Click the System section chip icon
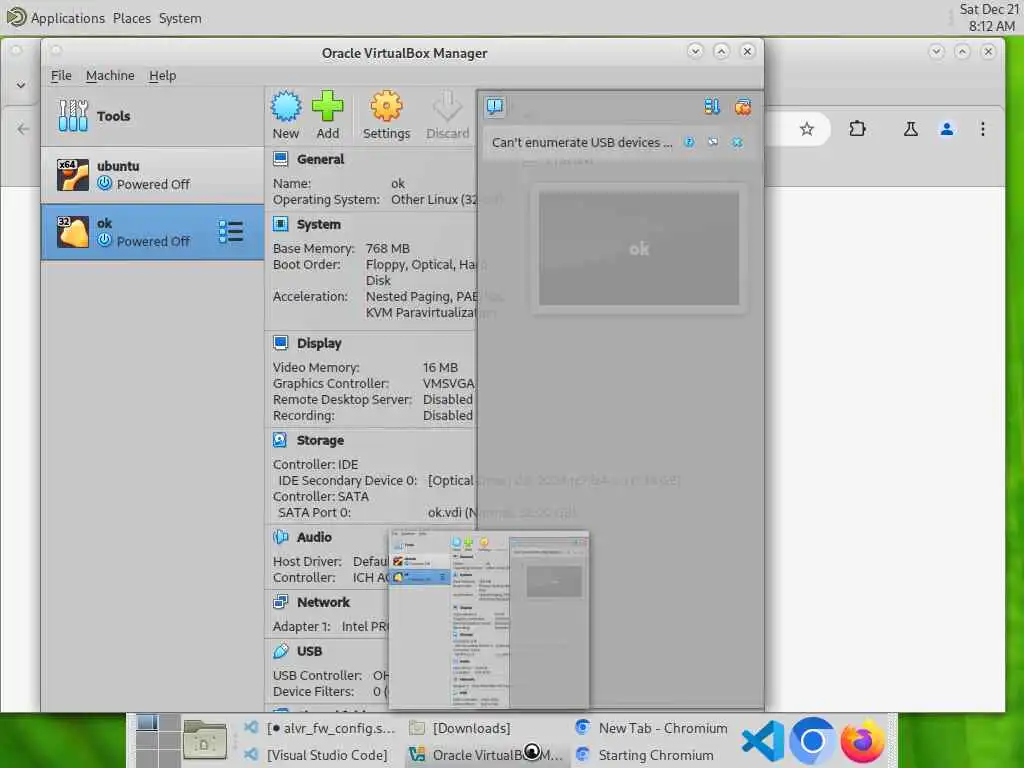1024x768 pixels. point(281,224)
